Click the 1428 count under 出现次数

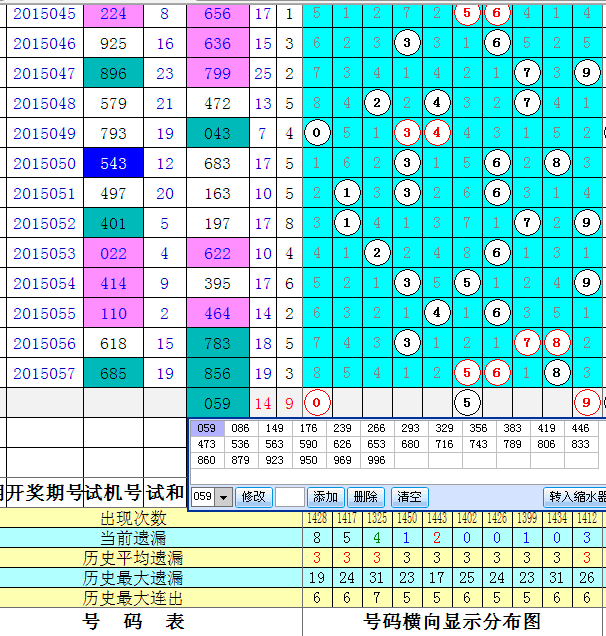[317, 518]
